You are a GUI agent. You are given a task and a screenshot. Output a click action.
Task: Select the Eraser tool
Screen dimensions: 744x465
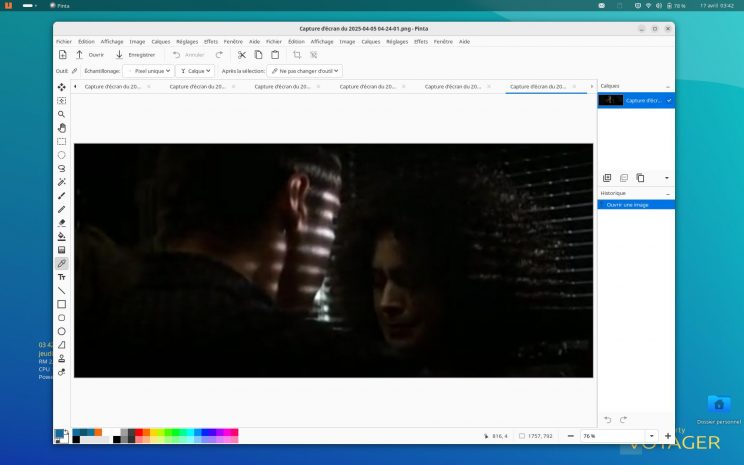coord(62,223)
